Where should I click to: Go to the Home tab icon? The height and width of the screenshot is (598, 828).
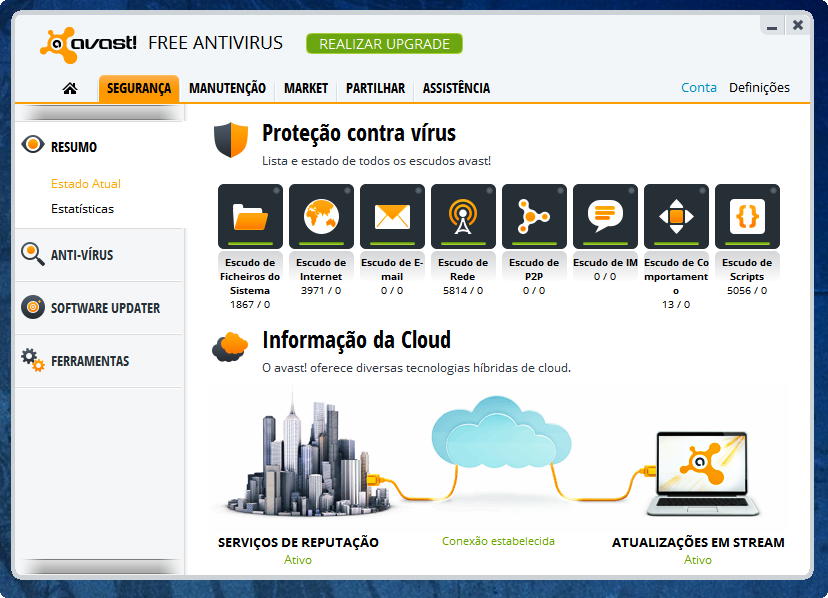pyautogui.click(x=70, y=88)
